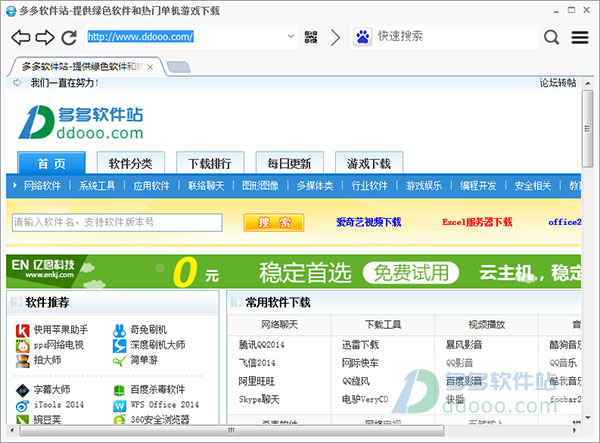Switch to the 首页 tab
The height and width of the screenshot is (443, 600).
[52, 163]
